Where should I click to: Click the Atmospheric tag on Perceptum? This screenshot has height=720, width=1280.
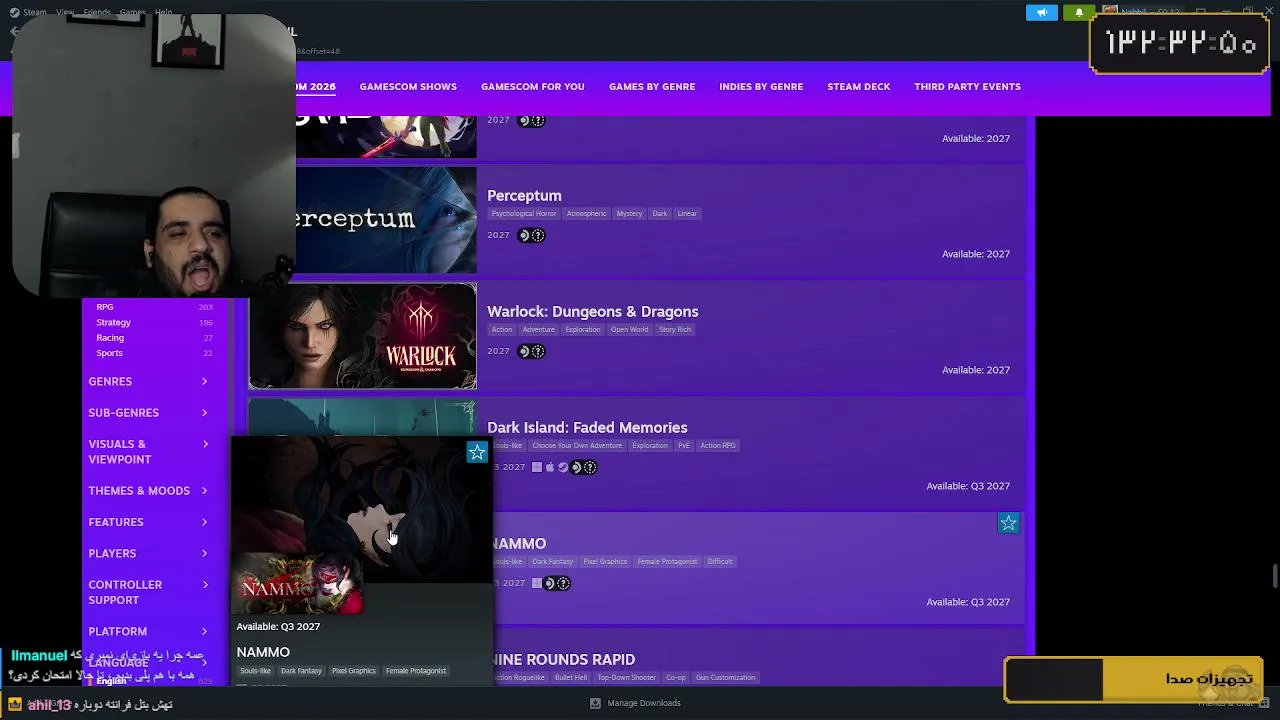pyautogui.click(x=586, y=214)
